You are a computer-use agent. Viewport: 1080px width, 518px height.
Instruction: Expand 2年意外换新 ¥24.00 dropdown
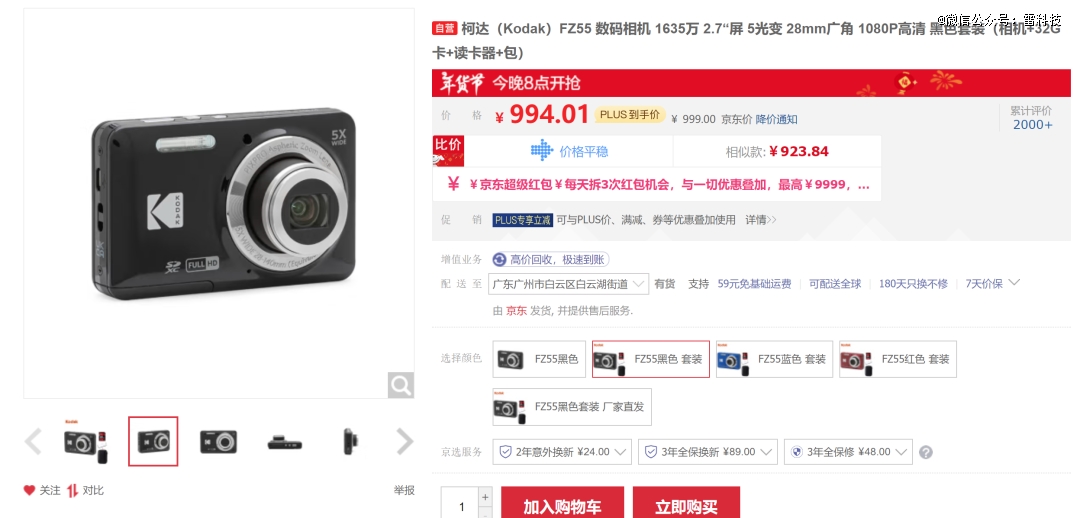(562, 452)
